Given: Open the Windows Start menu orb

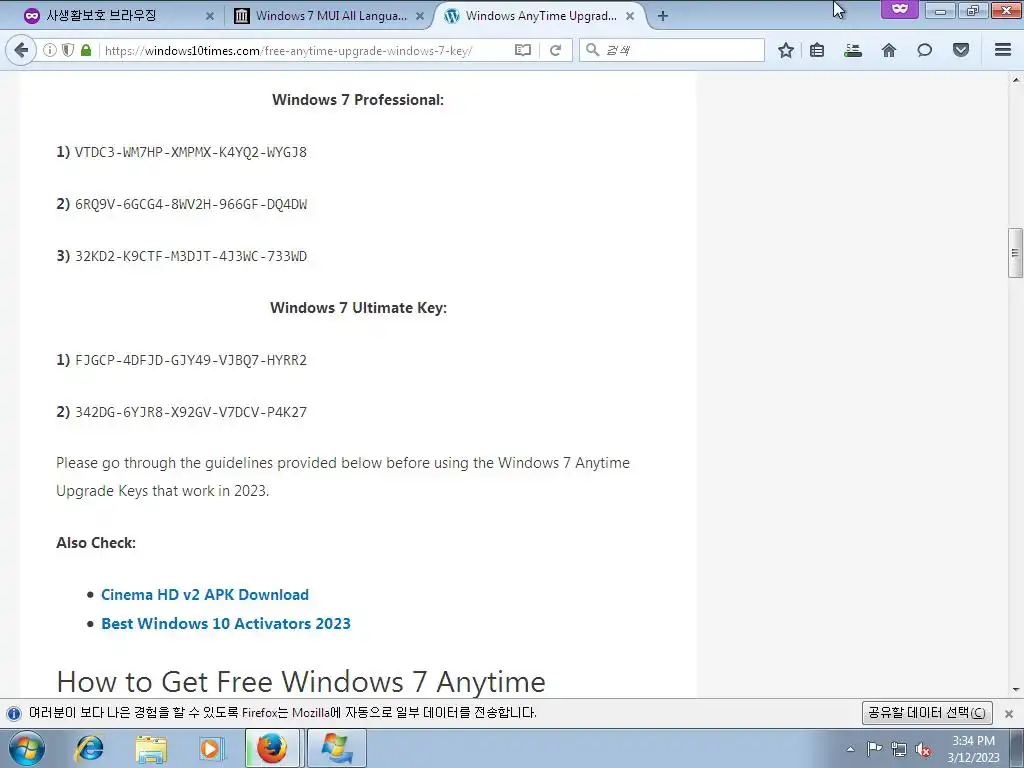Looking at the screenshot, I should pos(27,749).
